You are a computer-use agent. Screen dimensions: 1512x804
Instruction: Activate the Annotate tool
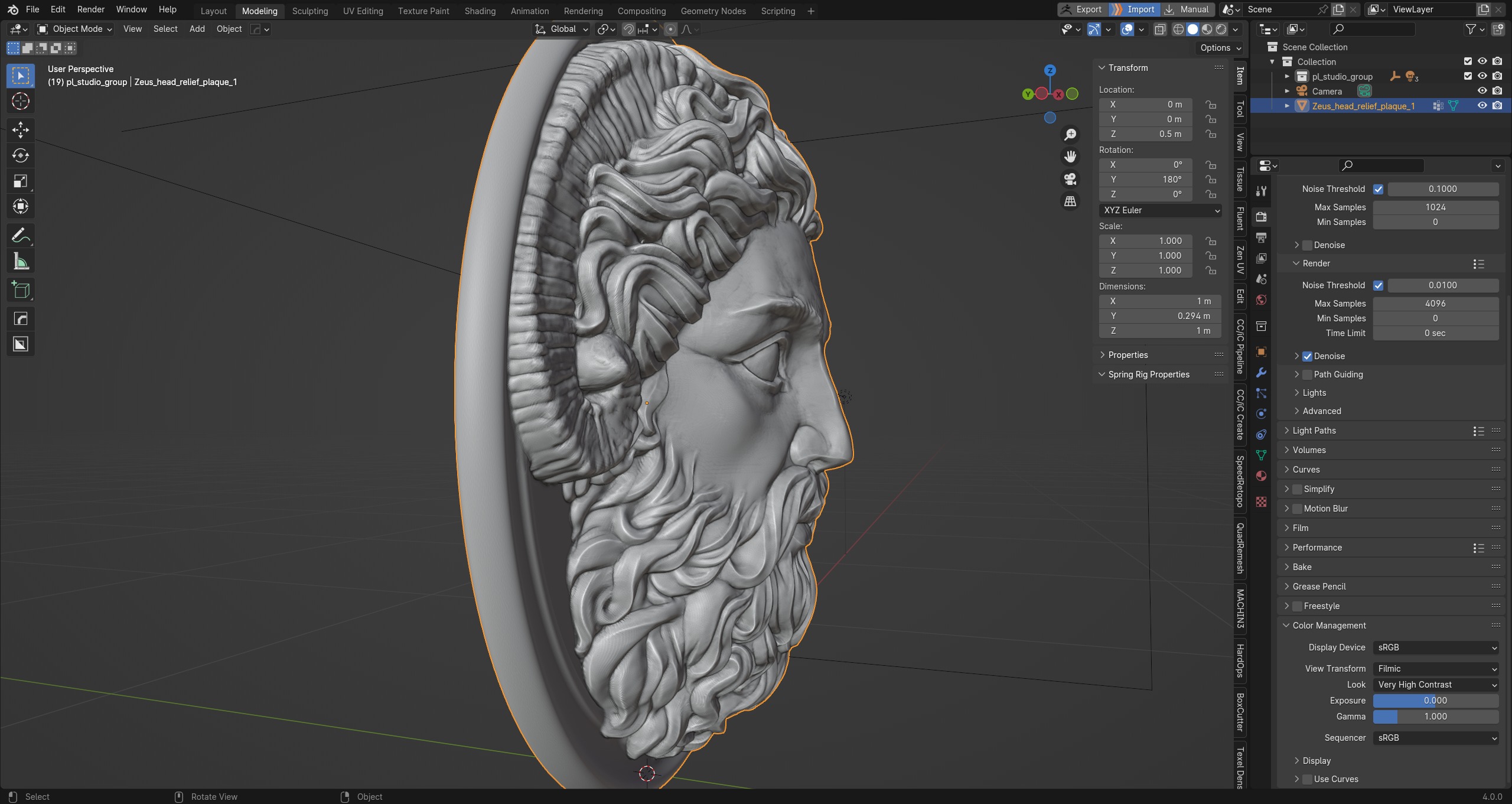(x=21, y=236)
